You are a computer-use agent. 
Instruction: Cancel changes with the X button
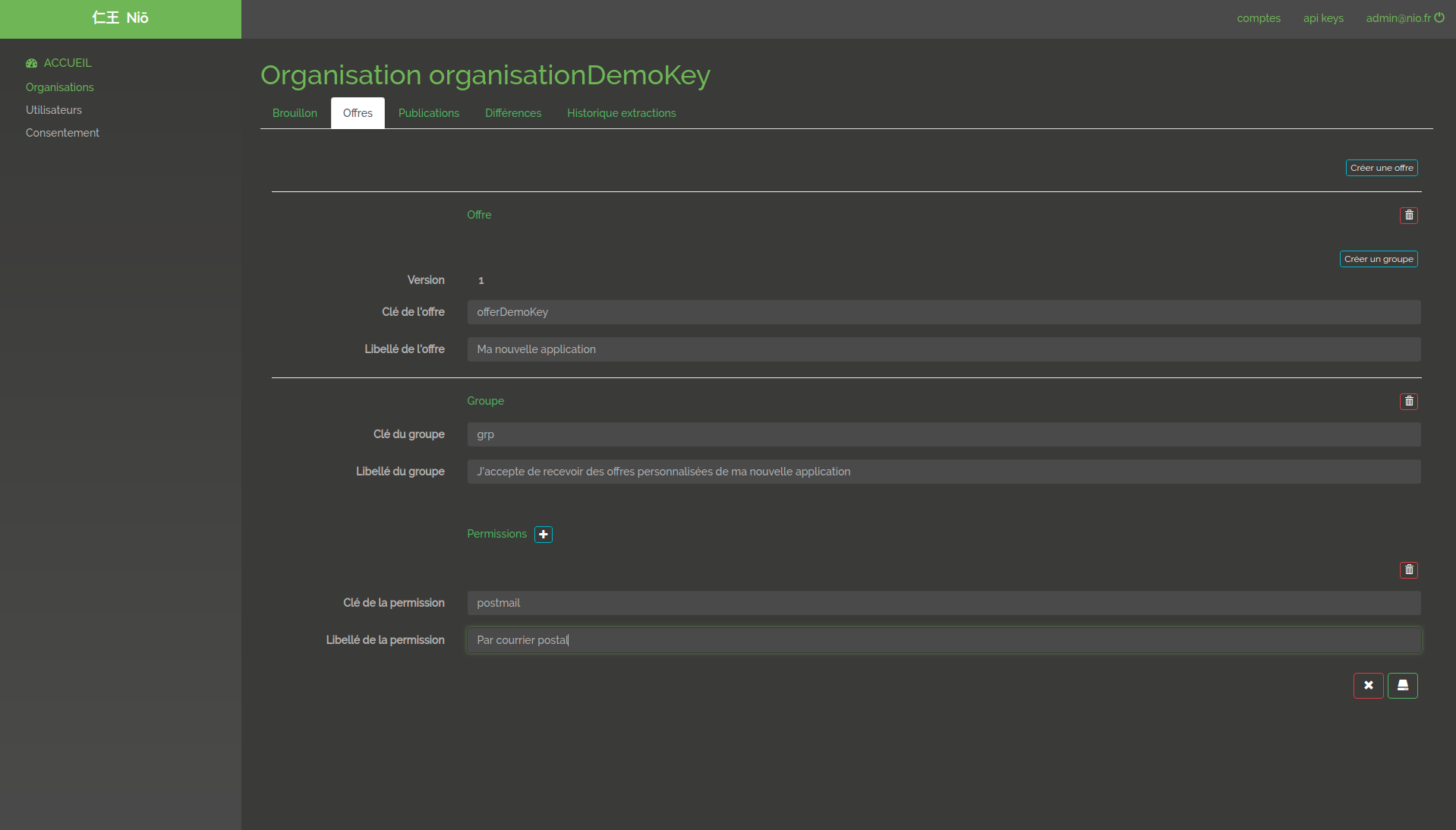coord(1368,686)
